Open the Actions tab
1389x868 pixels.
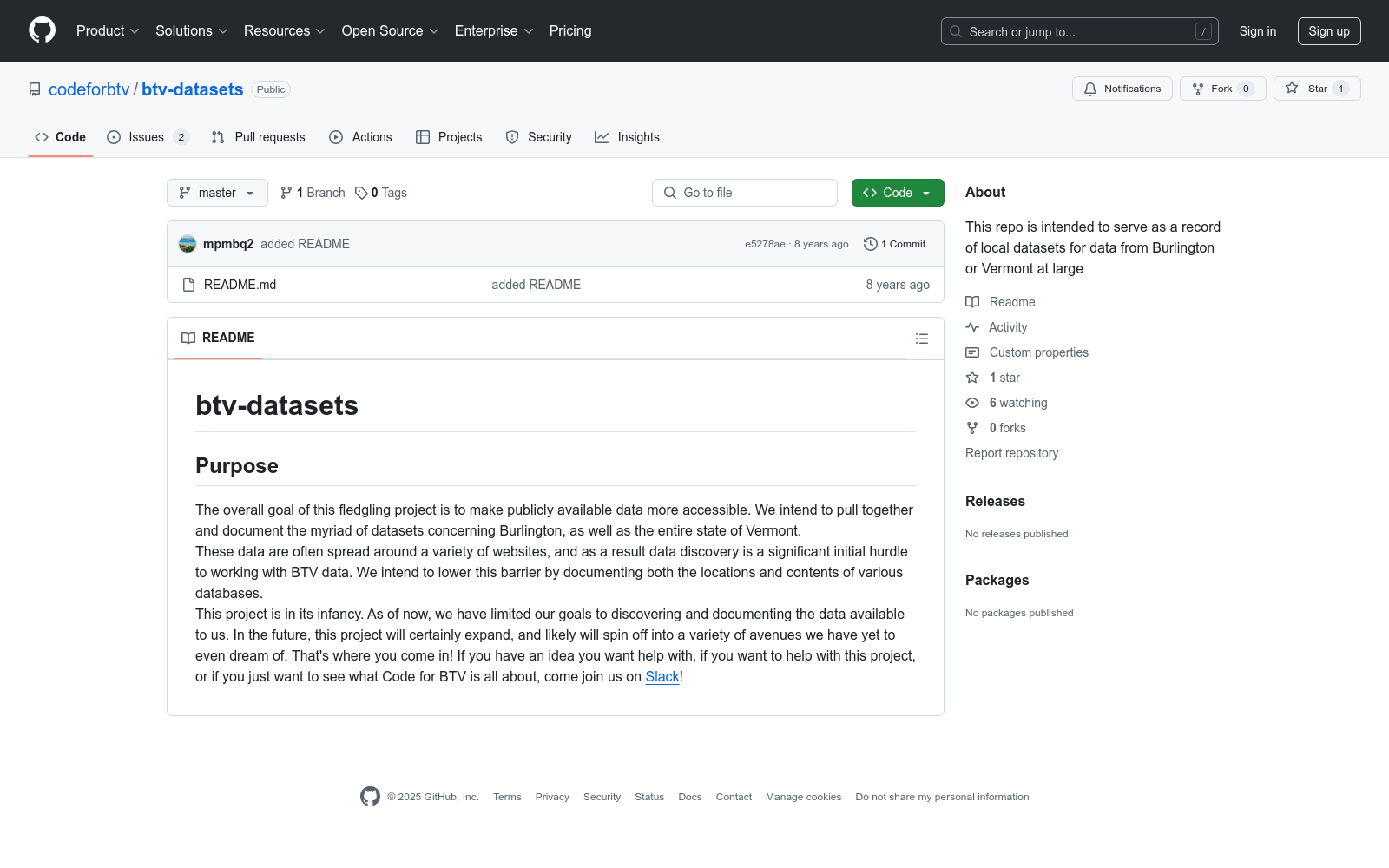361,137
